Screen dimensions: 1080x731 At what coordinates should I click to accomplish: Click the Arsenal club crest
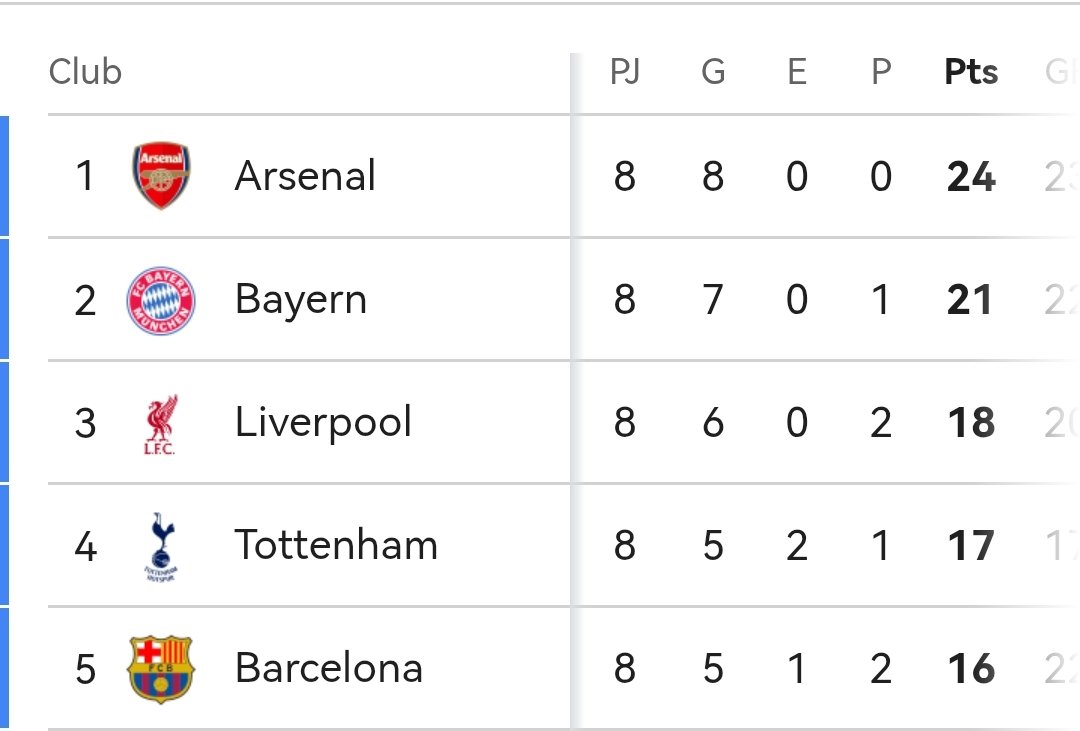(x=161, y=176)
